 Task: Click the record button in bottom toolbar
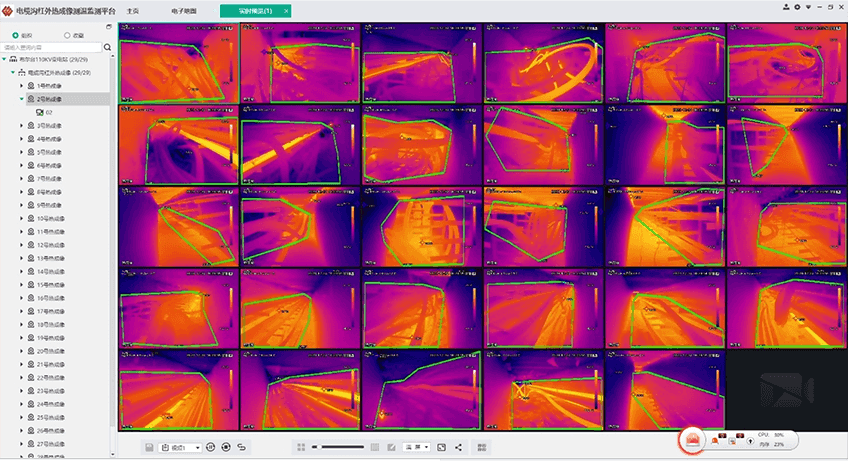point(226,447)
